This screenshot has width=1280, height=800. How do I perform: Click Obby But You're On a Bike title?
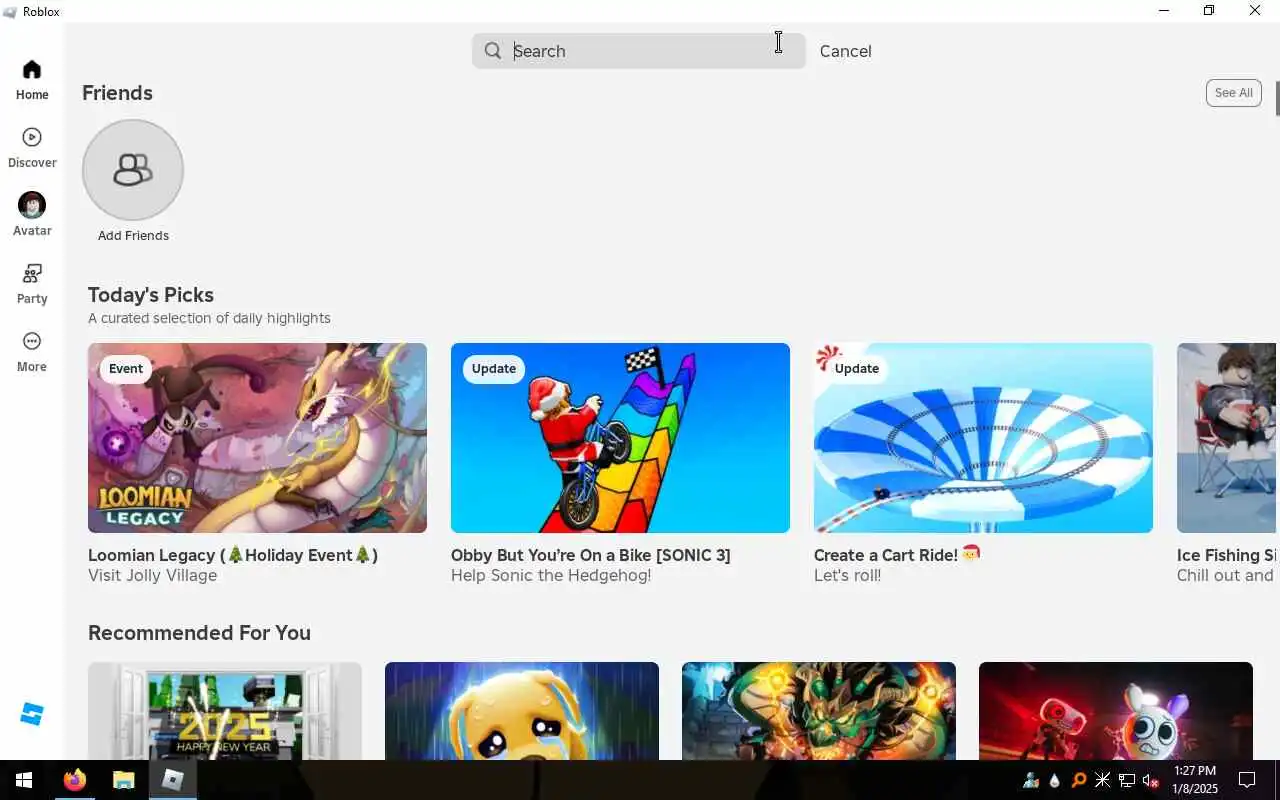590,555
